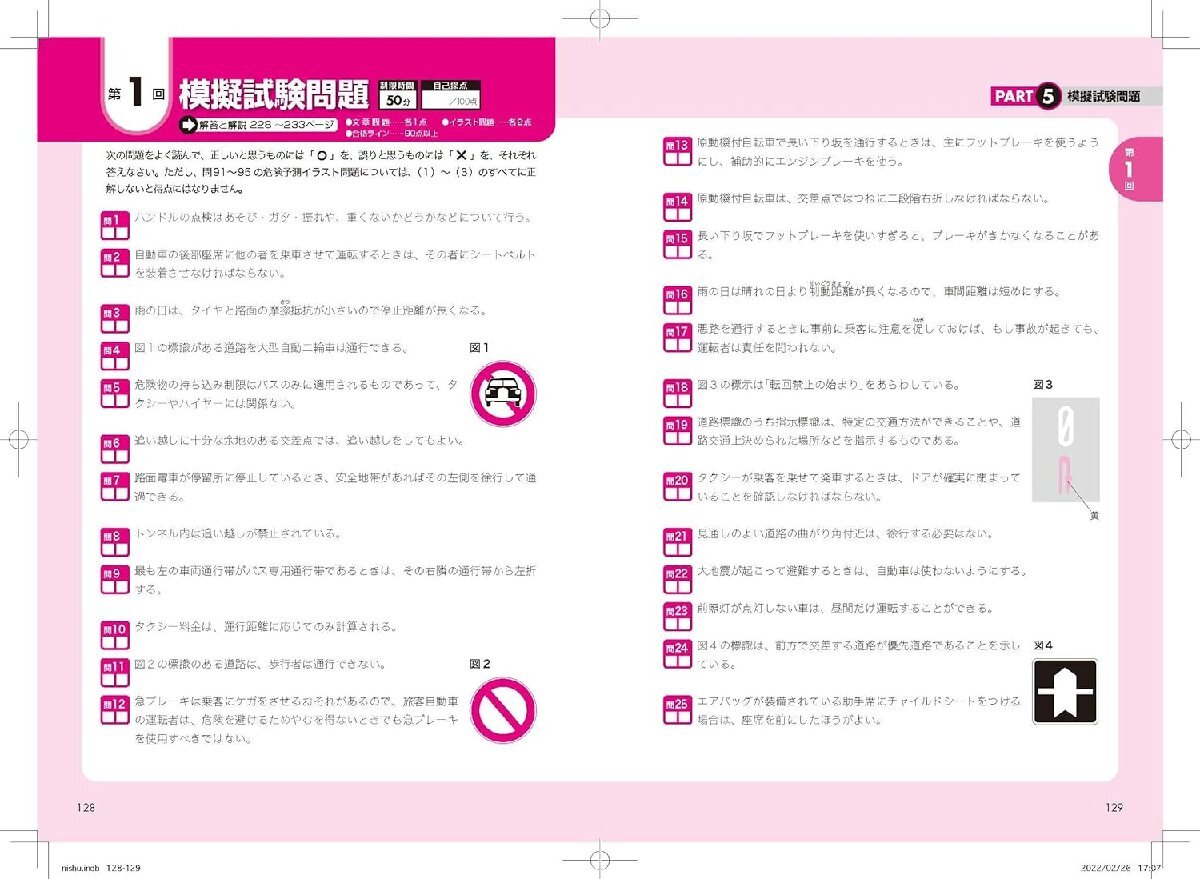Click the 問14 question badge
Screen dimensions: 1200x879
678,205
